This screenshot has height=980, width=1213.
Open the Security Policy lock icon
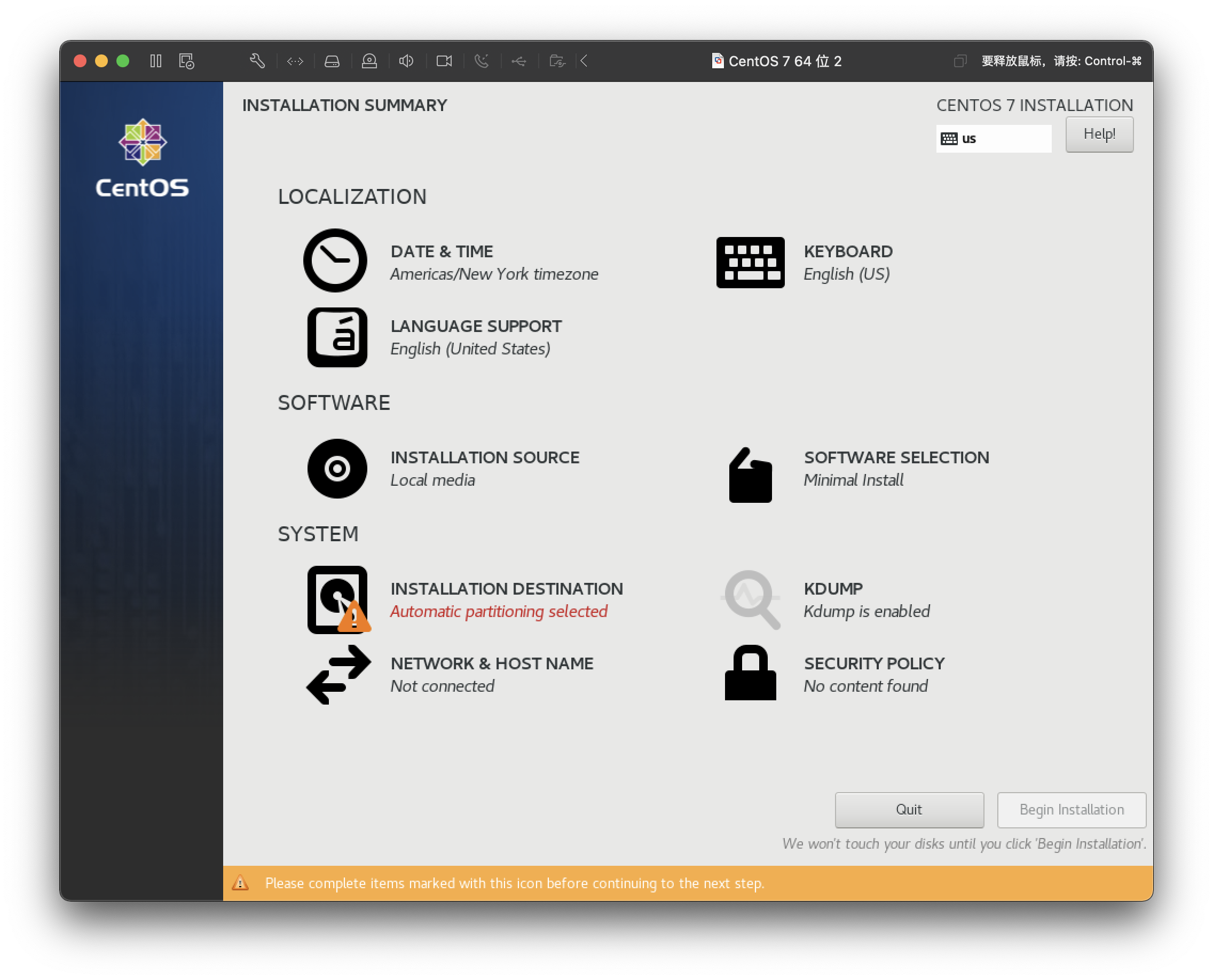tap(750, 673)
